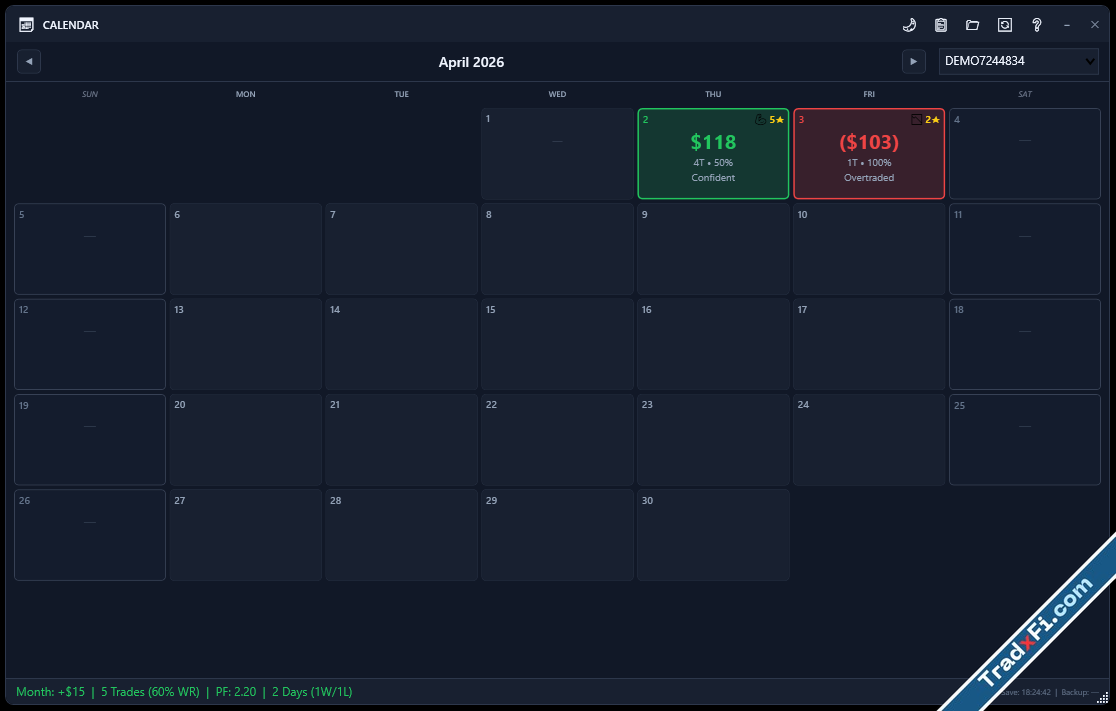The image size is (1116, 711).
Task: Select the April 20 calendar cell
Action: point(245,440)
